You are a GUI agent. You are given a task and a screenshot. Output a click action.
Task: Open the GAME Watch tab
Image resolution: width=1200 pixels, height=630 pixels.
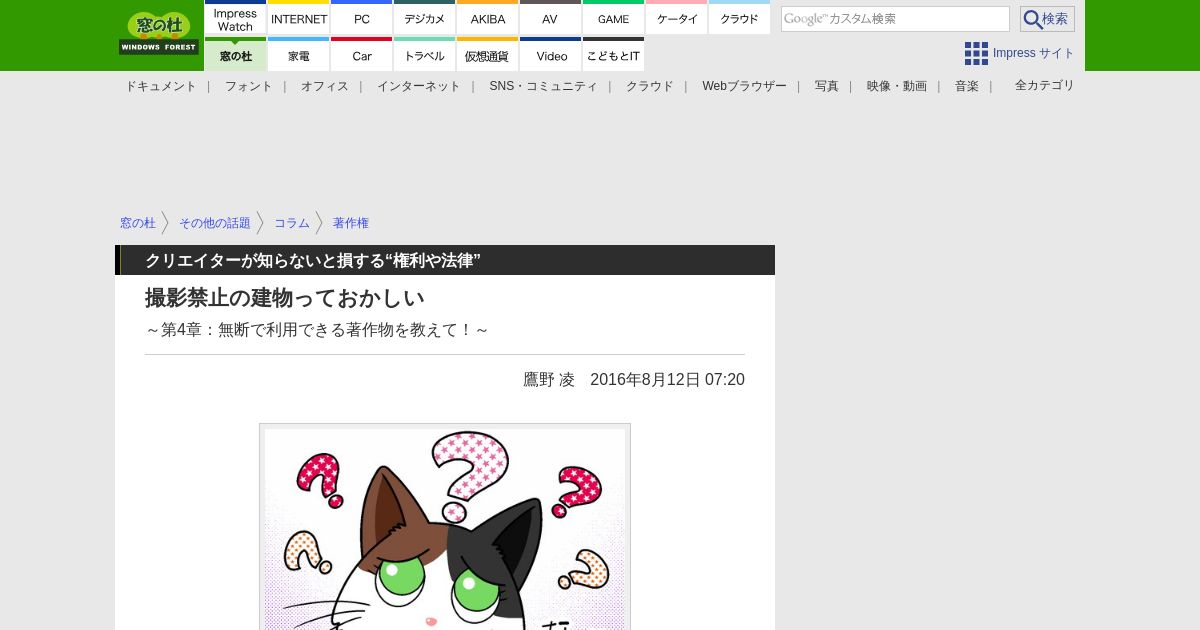(x=613, y=18)
